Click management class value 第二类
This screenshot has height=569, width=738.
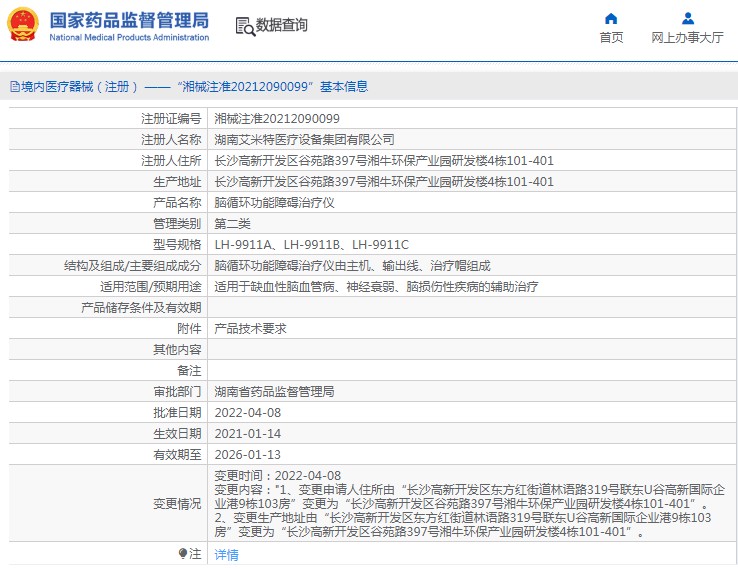pos(233,224)
